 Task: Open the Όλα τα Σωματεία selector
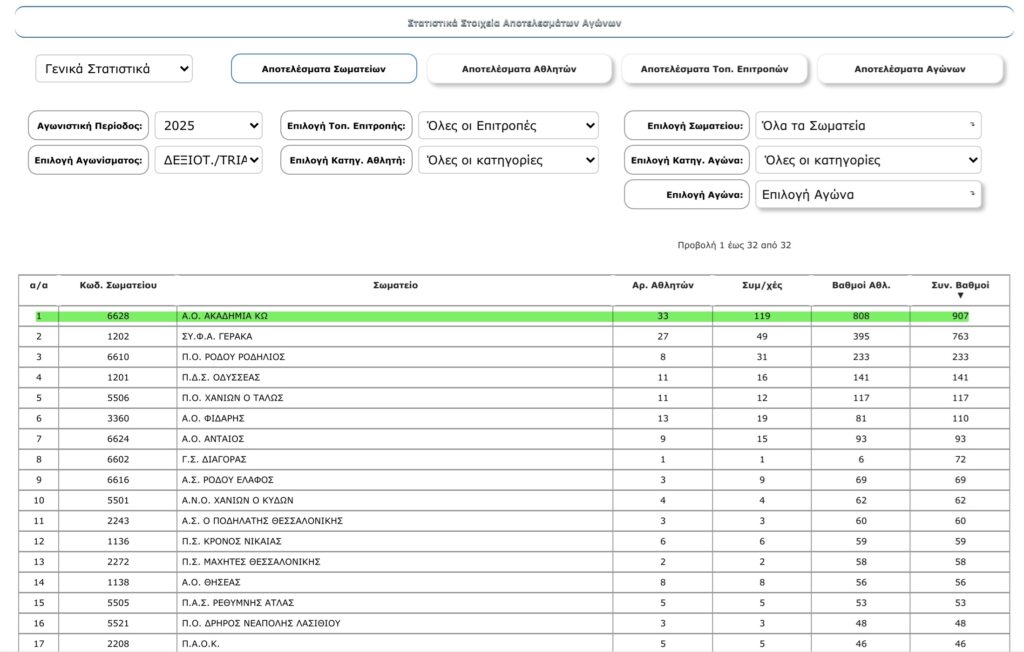(868, 126)
